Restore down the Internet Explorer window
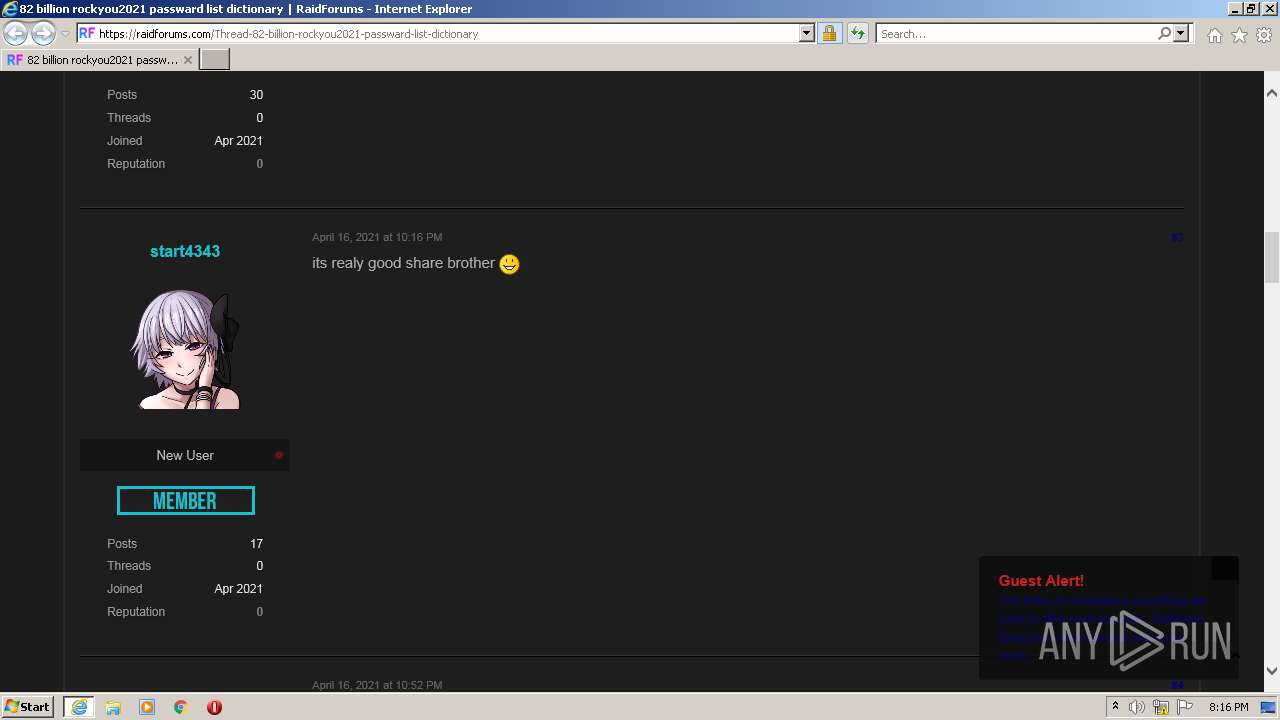The width and height of the screenshot is (1280, 720). pos(1251,8)
